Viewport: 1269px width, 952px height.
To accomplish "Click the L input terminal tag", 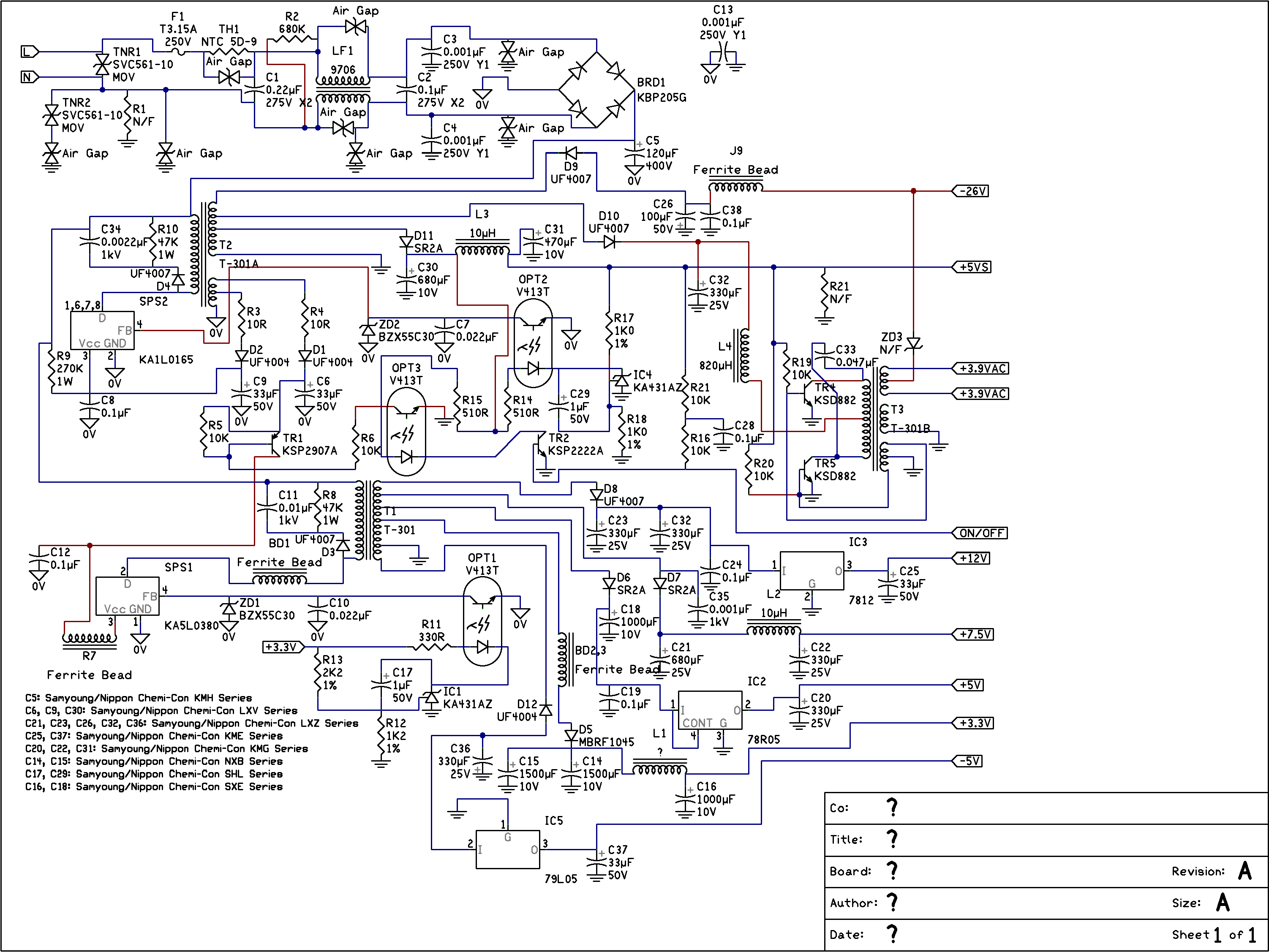I will [30, 52].
